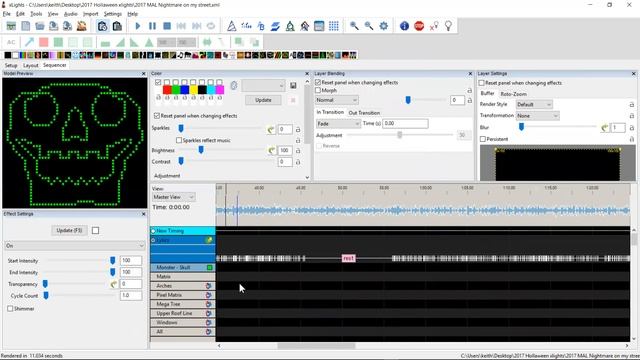640x360 pixels.
Task: Open the Render Style Default dropdown
Action: pyautogui.click(x=534, y=104)
